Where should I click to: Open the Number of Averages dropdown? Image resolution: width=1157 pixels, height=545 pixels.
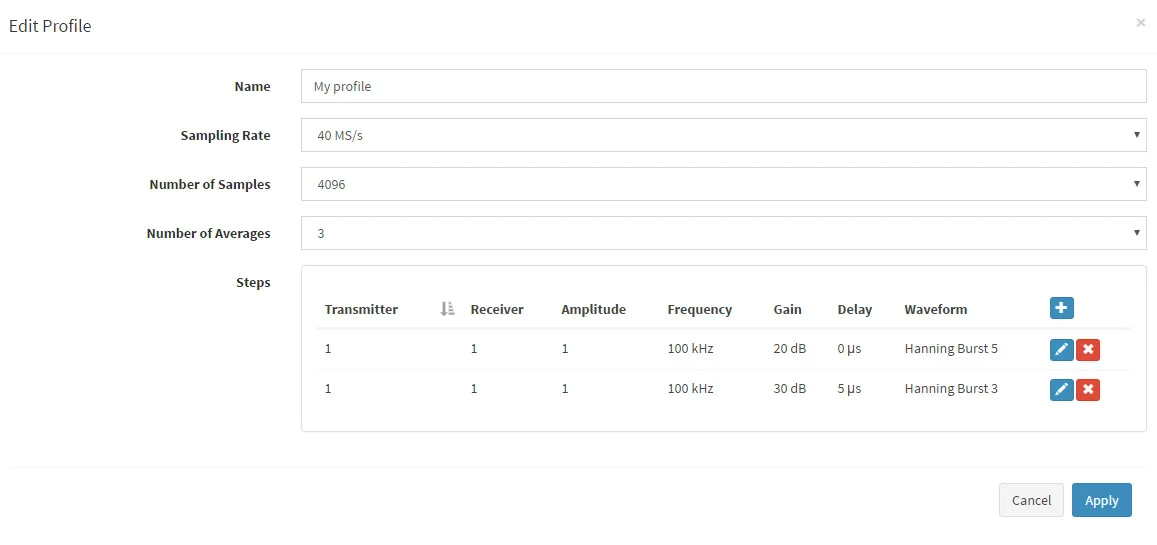[724, 233]
